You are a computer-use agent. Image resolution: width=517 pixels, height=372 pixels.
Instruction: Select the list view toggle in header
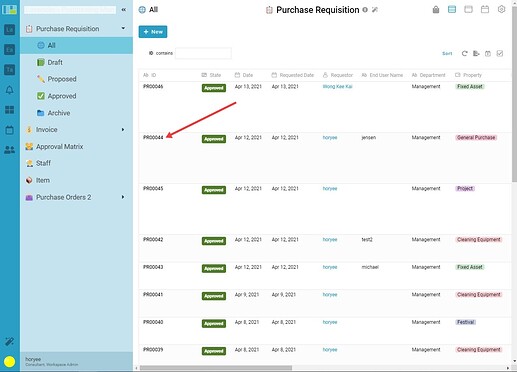452,10
